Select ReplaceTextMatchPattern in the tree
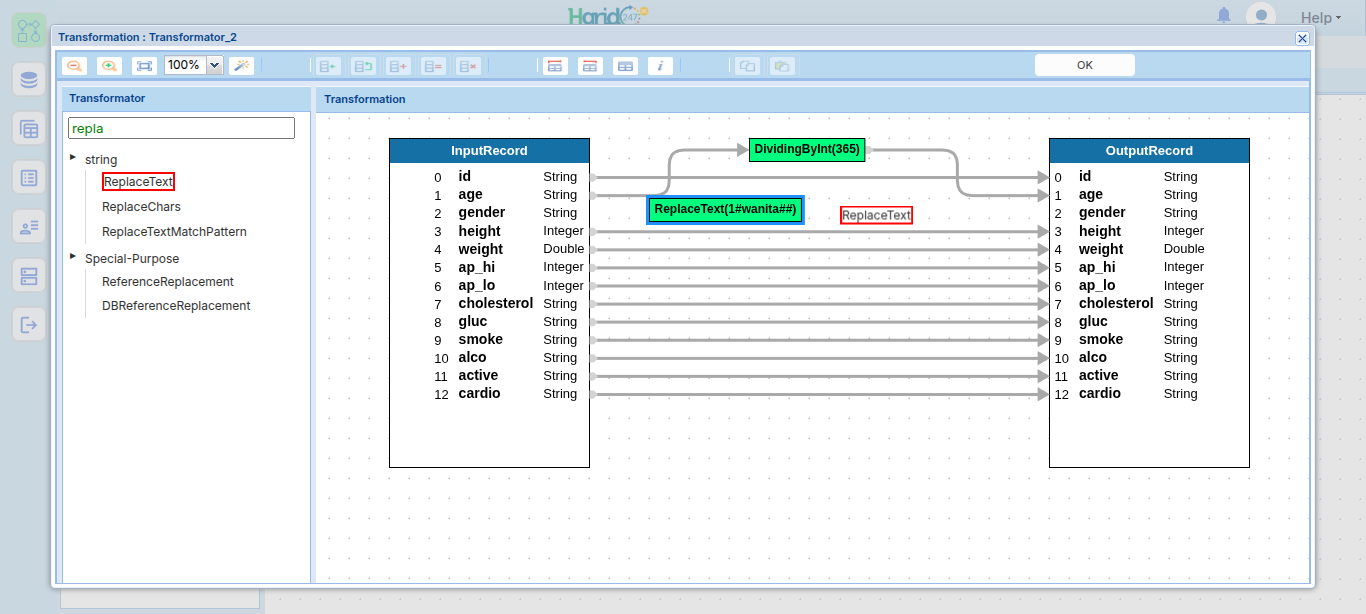Screen dimensions: 1366x614 174,232
